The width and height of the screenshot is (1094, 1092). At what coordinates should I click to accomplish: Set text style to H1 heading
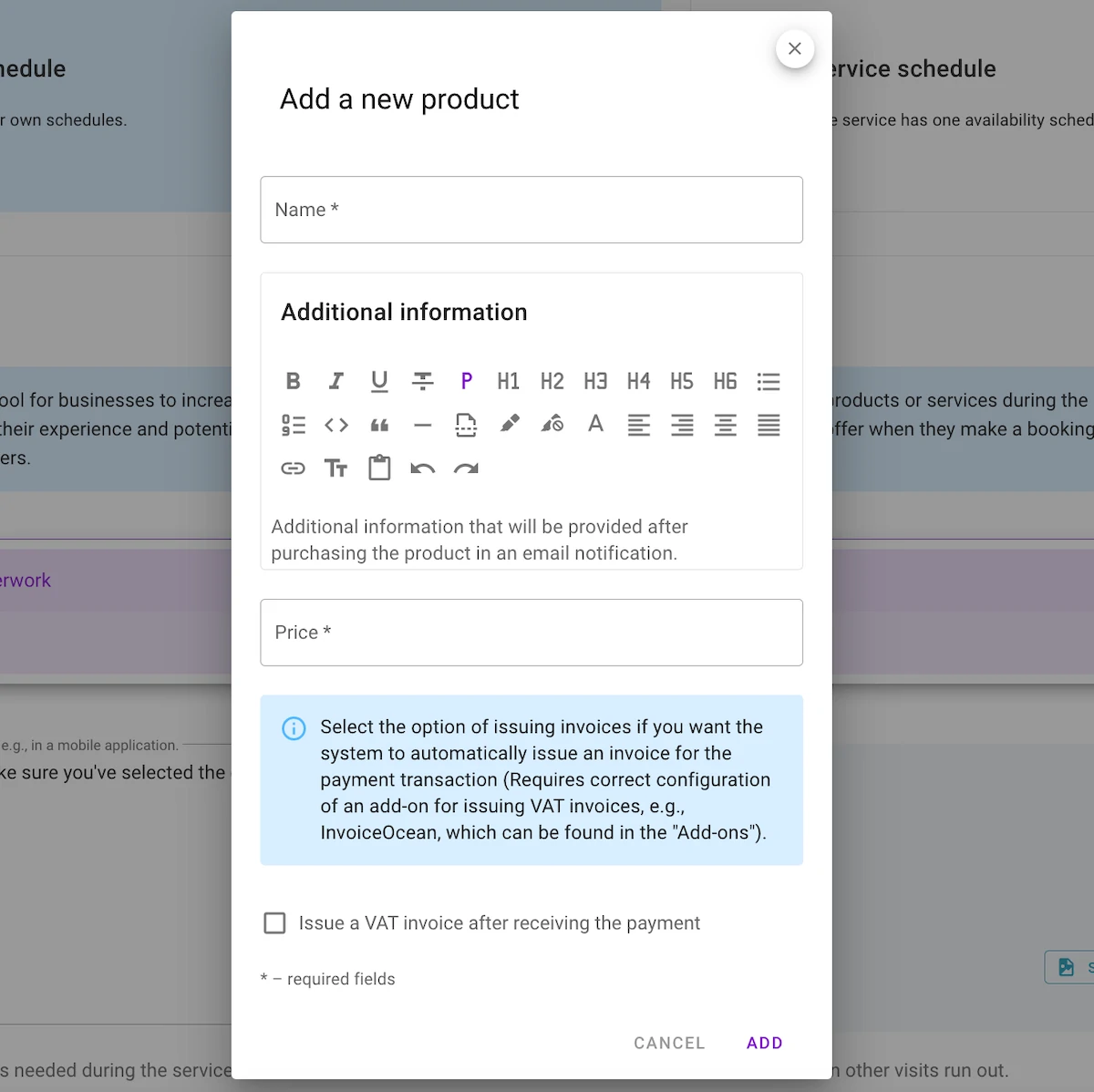(x=509, y=381)
